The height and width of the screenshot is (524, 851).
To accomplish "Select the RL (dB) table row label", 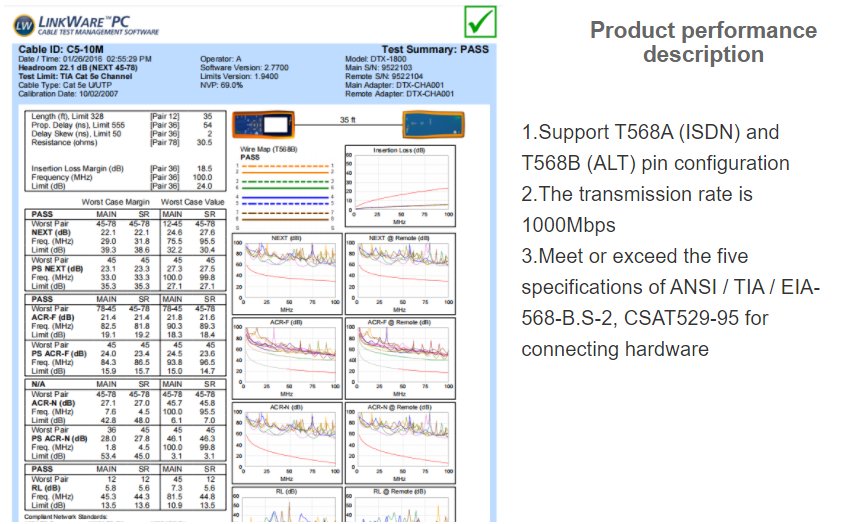I will pos(46,488).
